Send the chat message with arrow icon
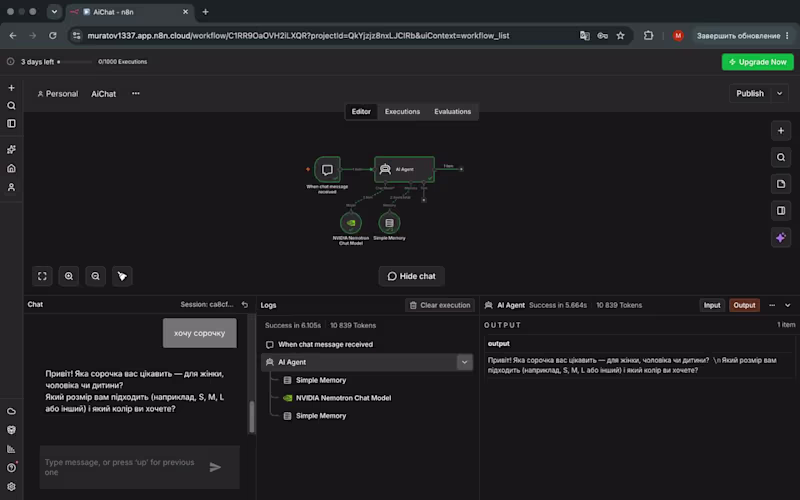The width and height of the screenshot is (800, 500). 215,467
